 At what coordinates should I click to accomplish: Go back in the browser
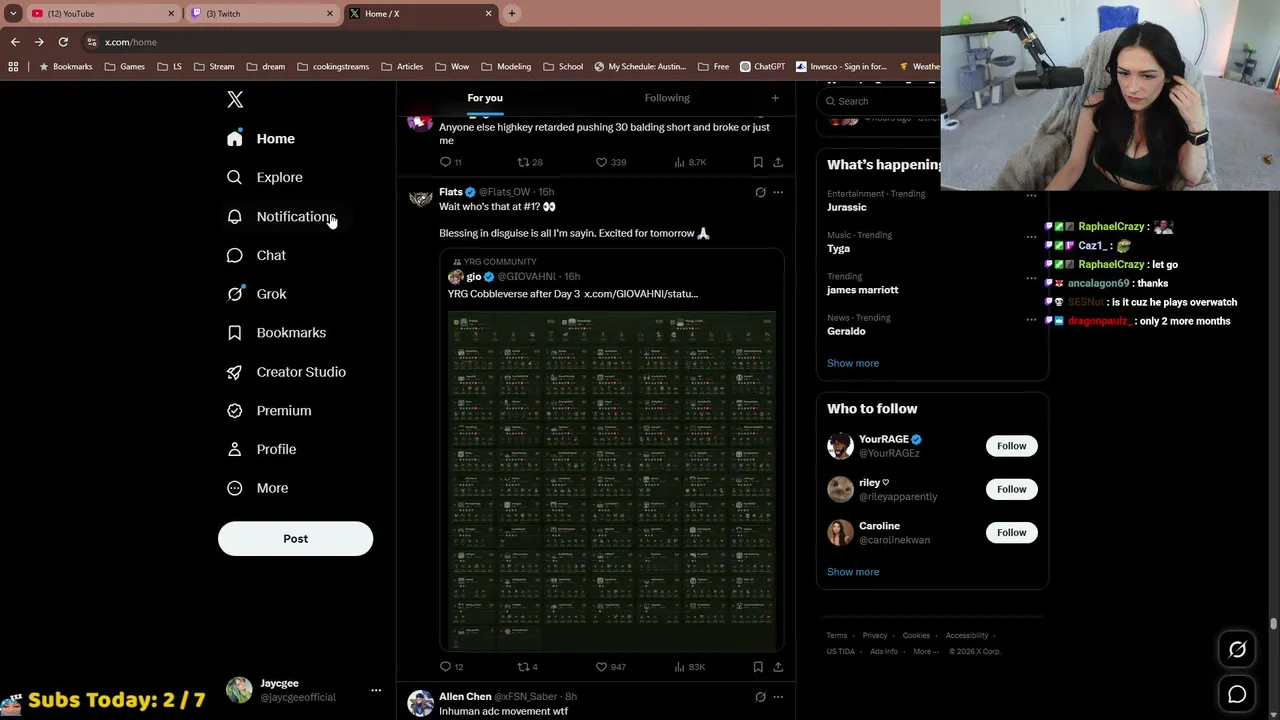[15, 42]
